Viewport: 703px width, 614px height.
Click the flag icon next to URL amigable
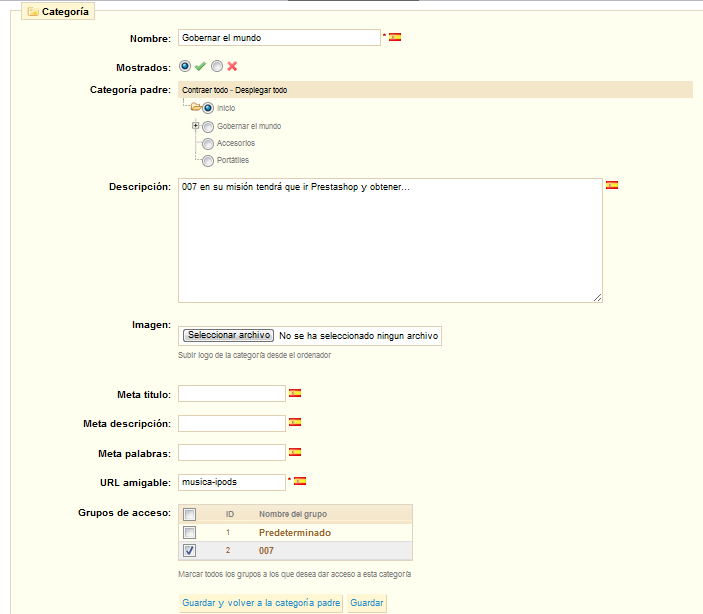(300, 481)
